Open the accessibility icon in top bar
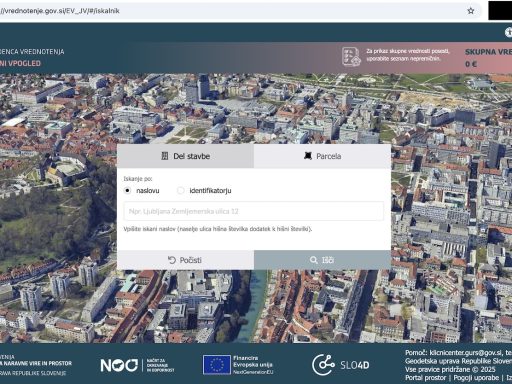 pyautogui.click(x=508, y=32)
